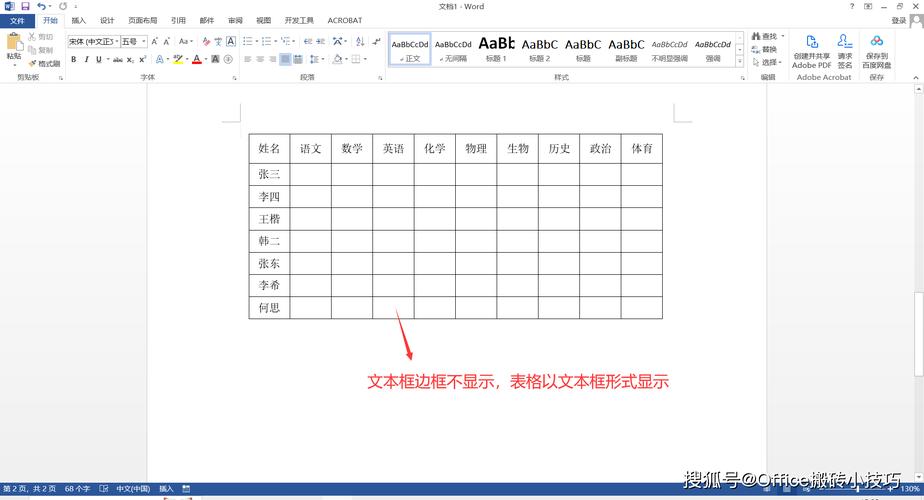924x500 pixels.
Task: Click the Replace (替换) command
Action: [765, 50]
